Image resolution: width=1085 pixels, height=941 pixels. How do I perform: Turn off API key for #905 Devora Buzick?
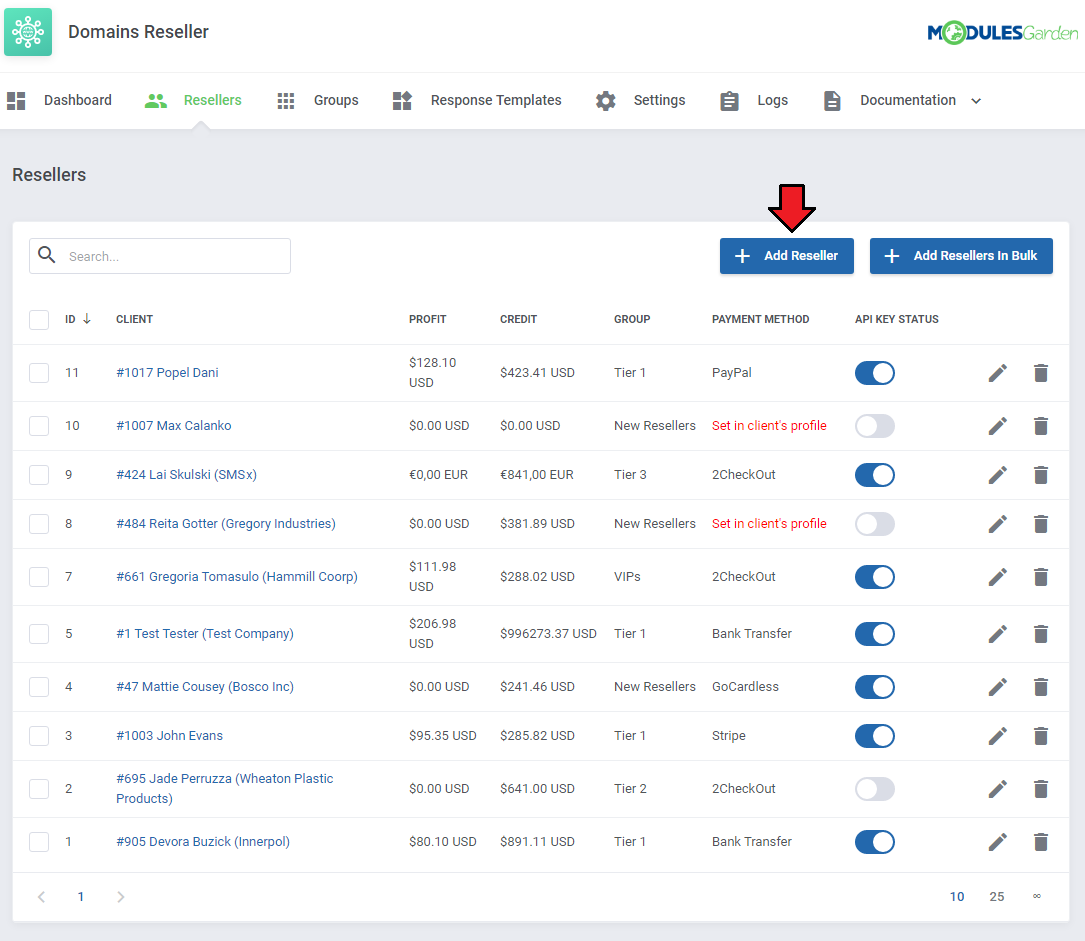pos(875,842)
